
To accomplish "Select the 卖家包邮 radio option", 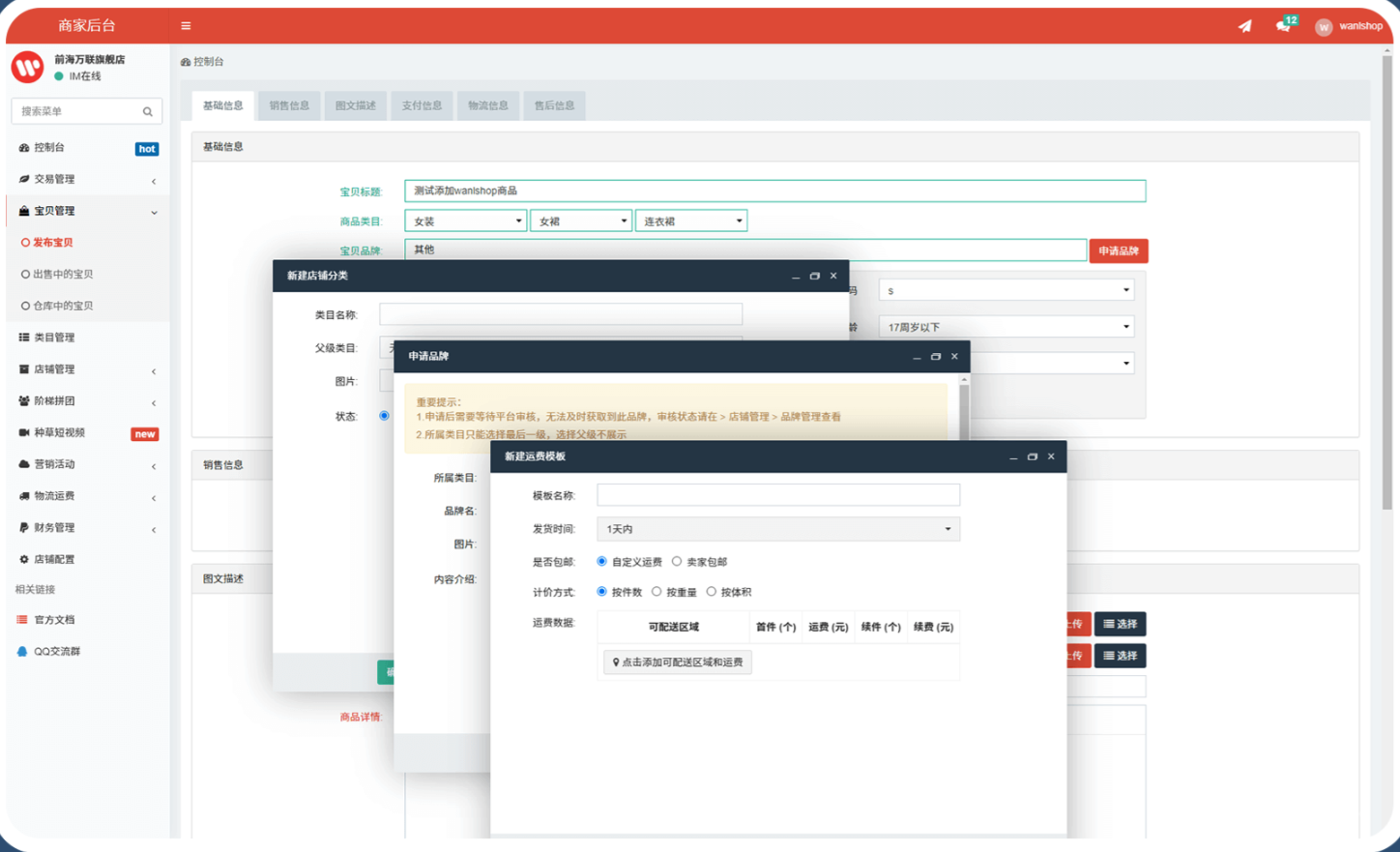I will (677, 562).
